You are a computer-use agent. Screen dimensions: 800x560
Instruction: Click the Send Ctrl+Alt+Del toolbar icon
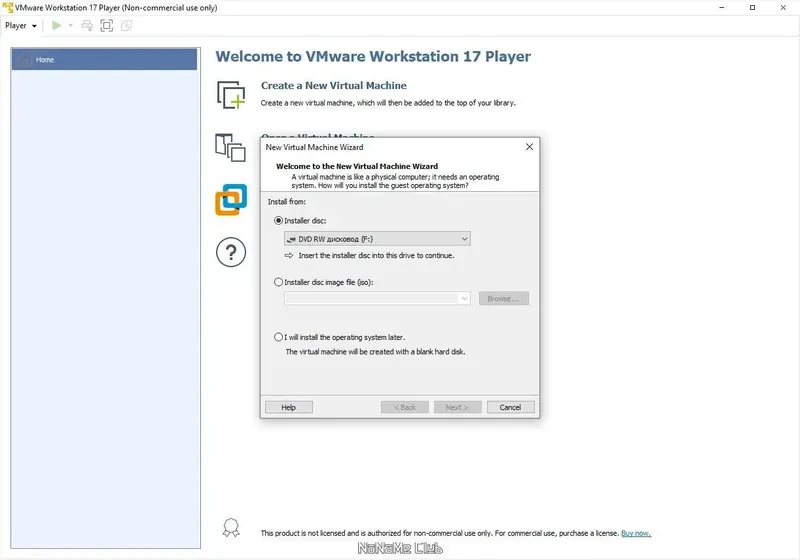(87, 26)
